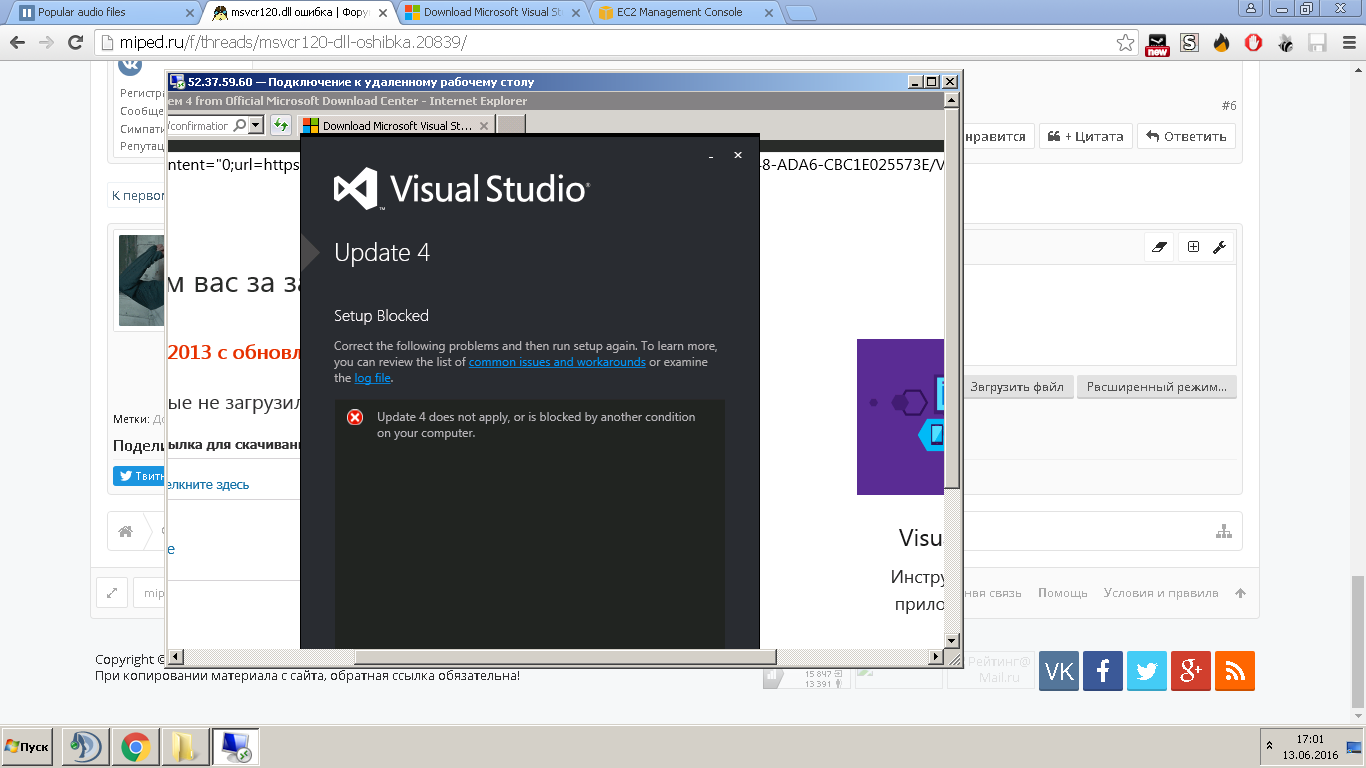Click the floppy disk save extension icon

pyautogui.click(x=1318, y=43)
